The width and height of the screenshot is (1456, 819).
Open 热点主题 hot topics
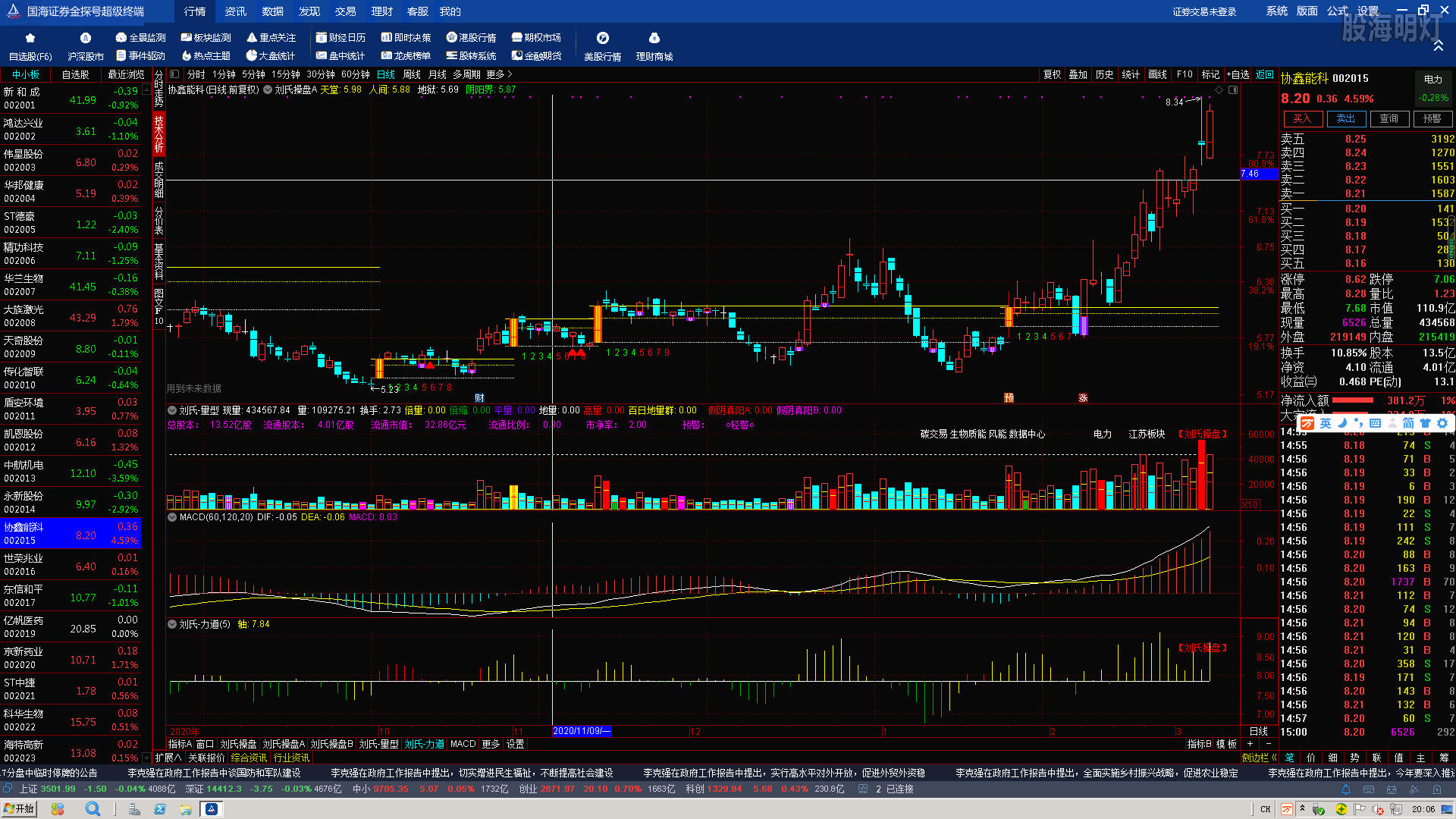[206, 55]
